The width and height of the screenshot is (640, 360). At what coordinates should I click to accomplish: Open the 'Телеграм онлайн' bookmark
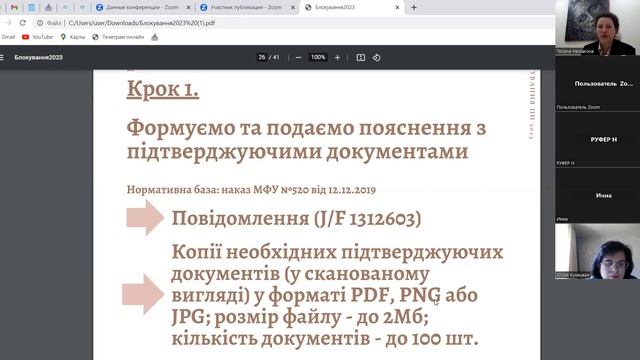click(x=118, y=37)
